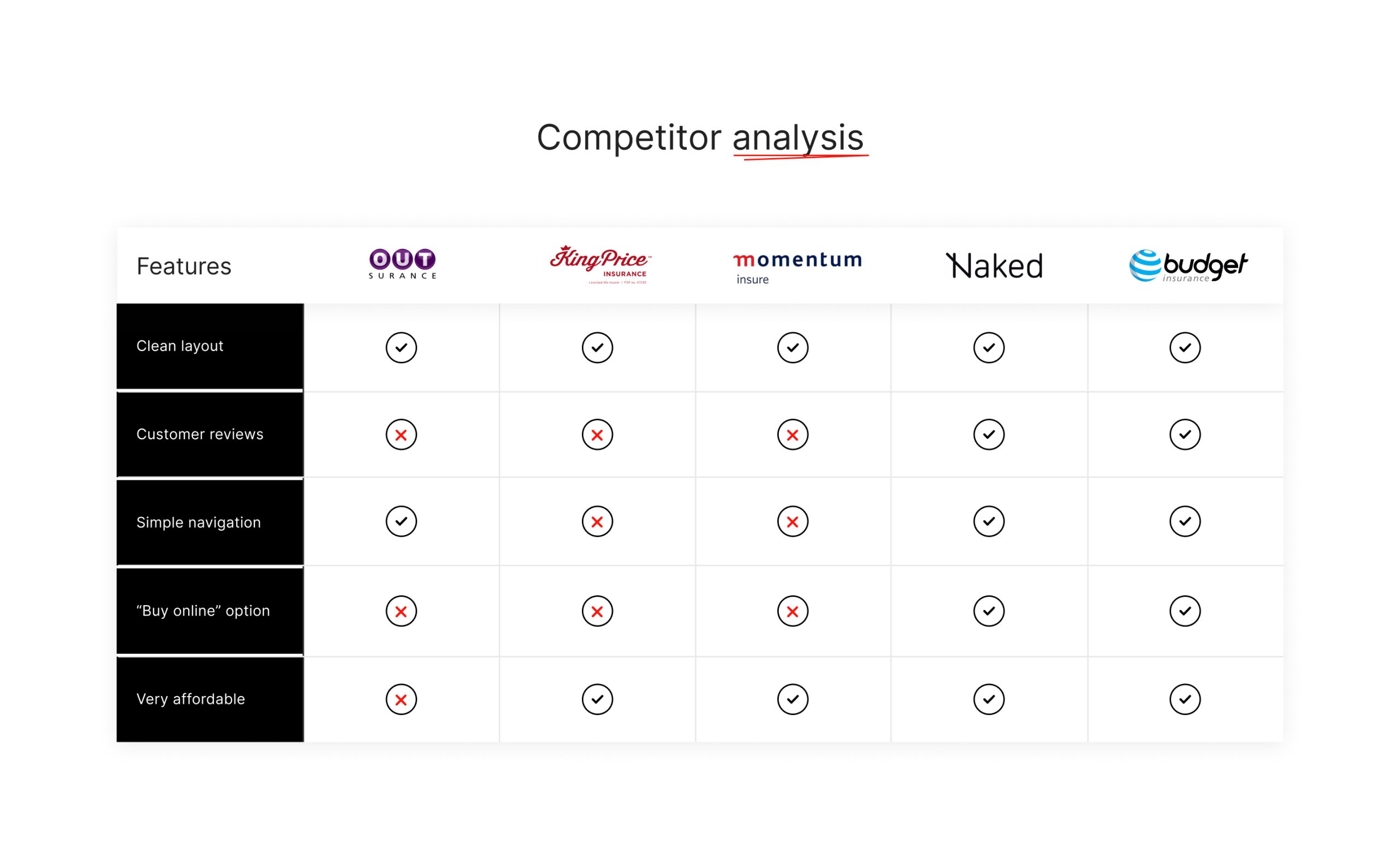Image resolution: width=1400 pixels, height=859 pixels.
Task: Click OUTsurance's Simple navigation checkmark
Action: [x=401, y=521]
